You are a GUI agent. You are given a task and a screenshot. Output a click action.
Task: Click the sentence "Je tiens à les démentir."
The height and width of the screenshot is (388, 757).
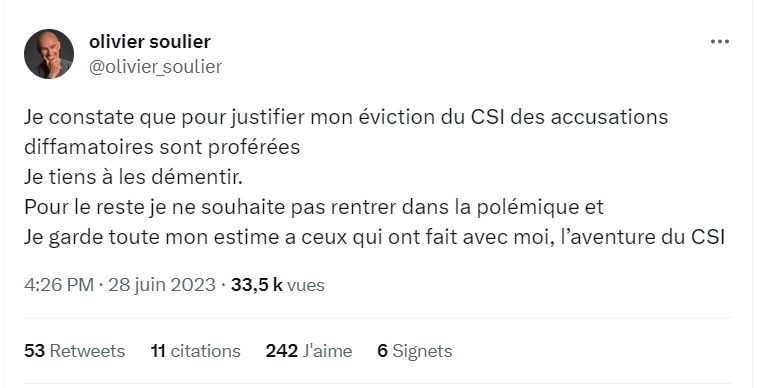coord(133,178)
